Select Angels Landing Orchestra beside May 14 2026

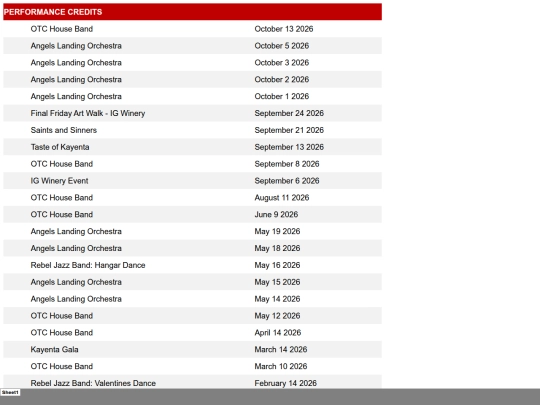click(76, 299)
